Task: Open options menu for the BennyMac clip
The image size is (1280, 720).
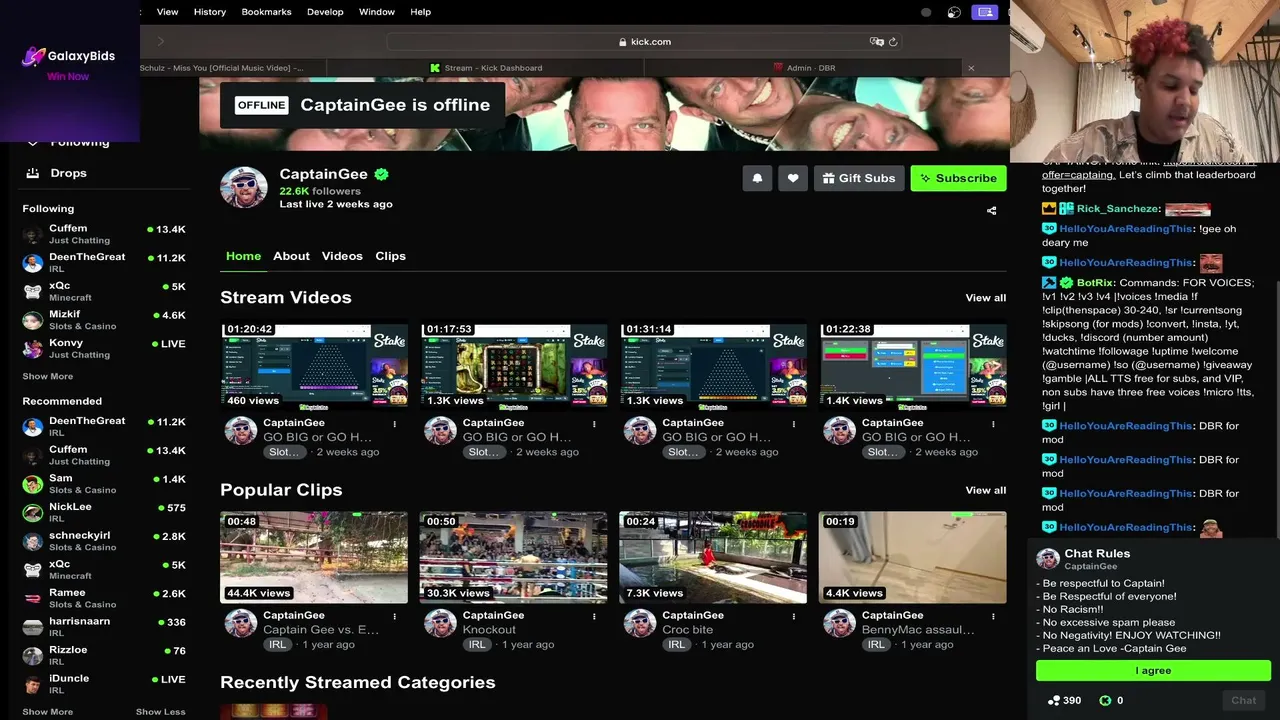Action: [993, 616]
